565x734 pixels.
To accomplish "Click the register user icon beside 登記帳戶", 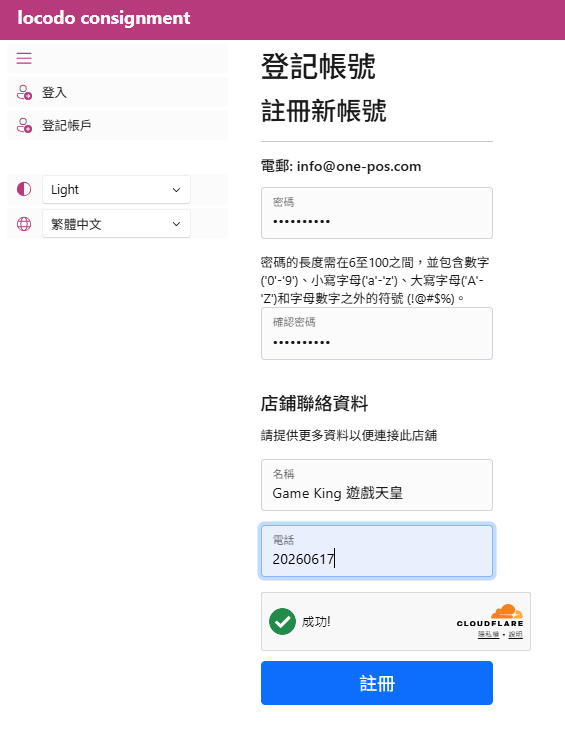I will coord(24,125).
